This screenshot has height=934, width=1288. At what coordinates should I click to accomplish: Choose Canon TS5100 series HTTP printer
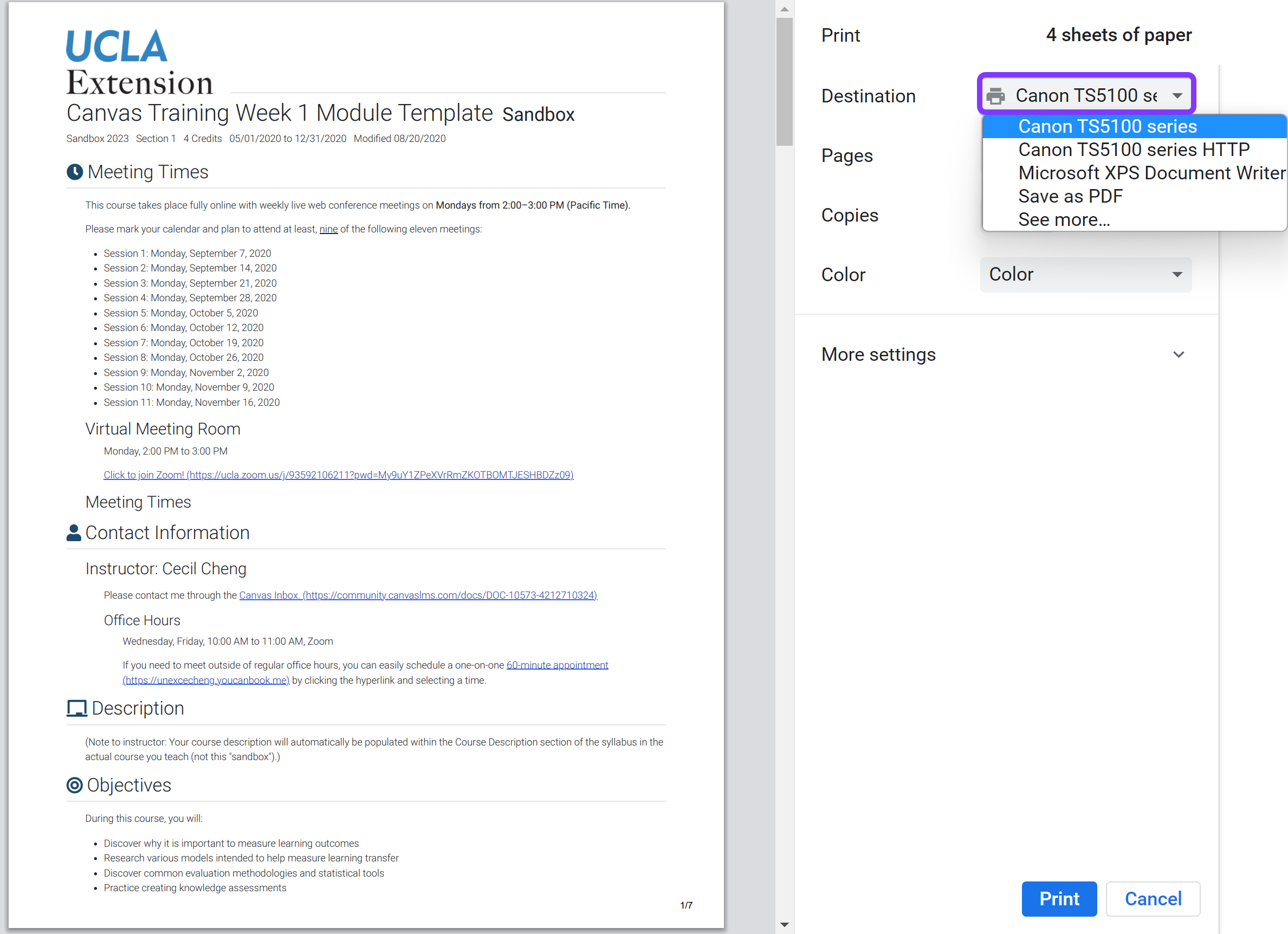[1134, 150]
